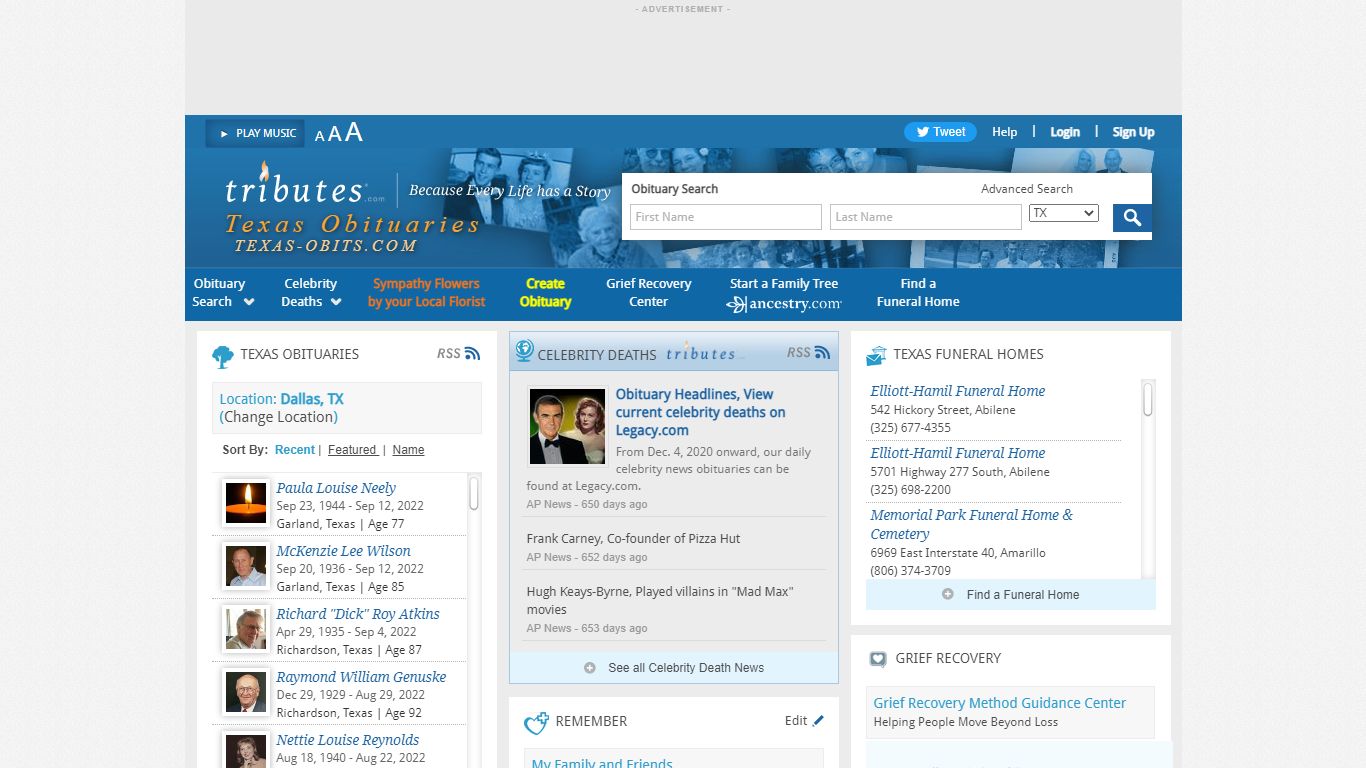Open McKenzie Lee Wilson photo thumbnail
Image resolution: width=1366 pixels, height=768 pixels.
point(246,566)
